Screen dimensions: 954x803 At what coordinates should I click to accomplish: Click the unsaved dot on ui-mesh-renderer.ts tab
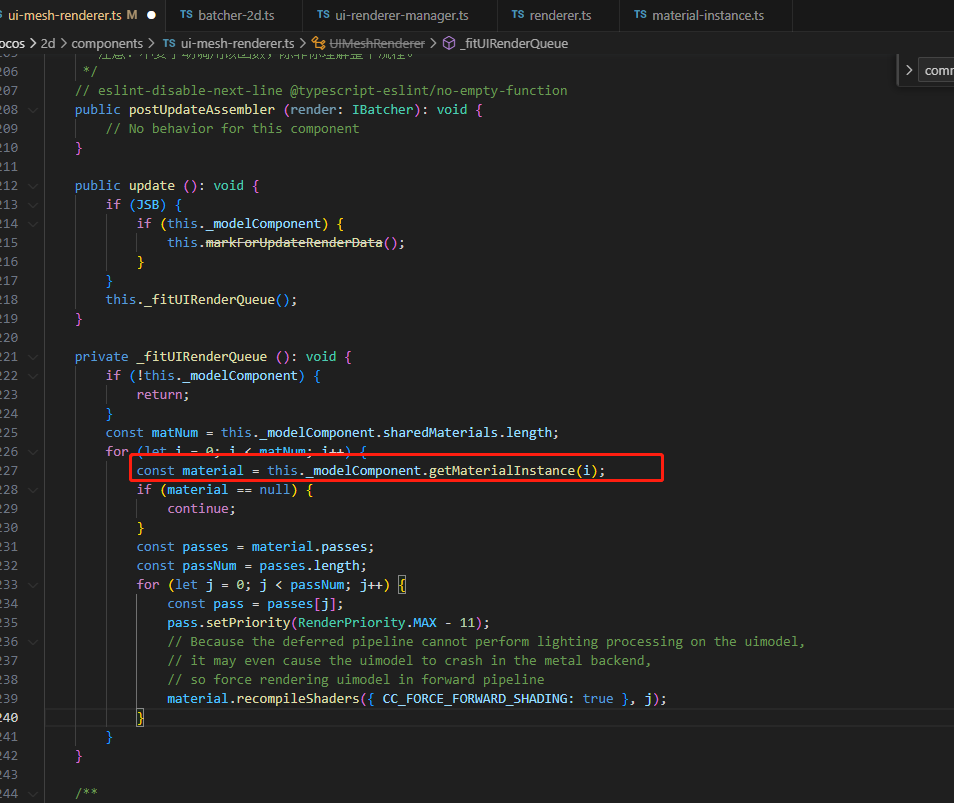click(151, 15)
